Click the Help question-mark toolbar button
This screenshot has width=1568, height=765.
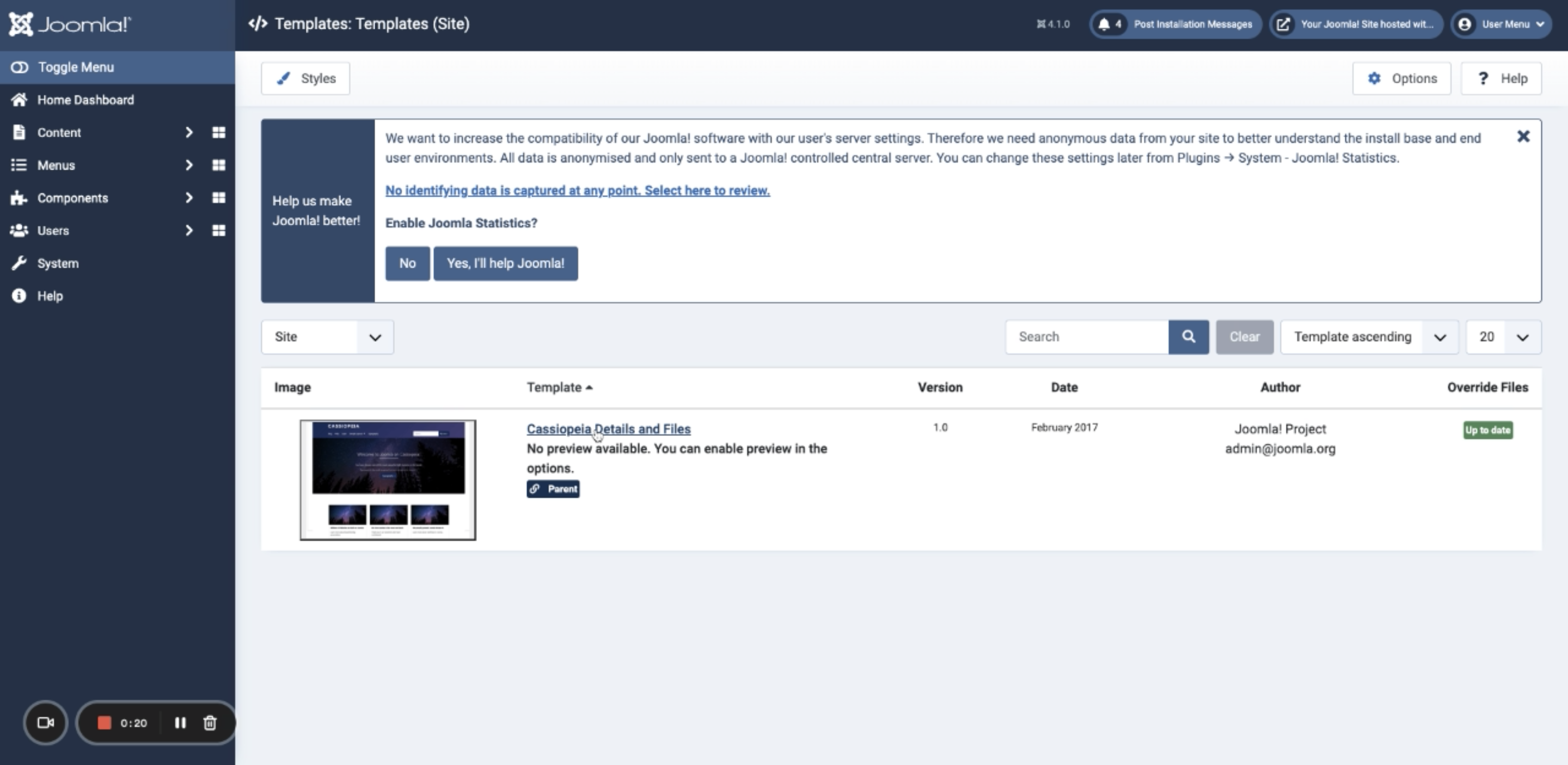1501,78
